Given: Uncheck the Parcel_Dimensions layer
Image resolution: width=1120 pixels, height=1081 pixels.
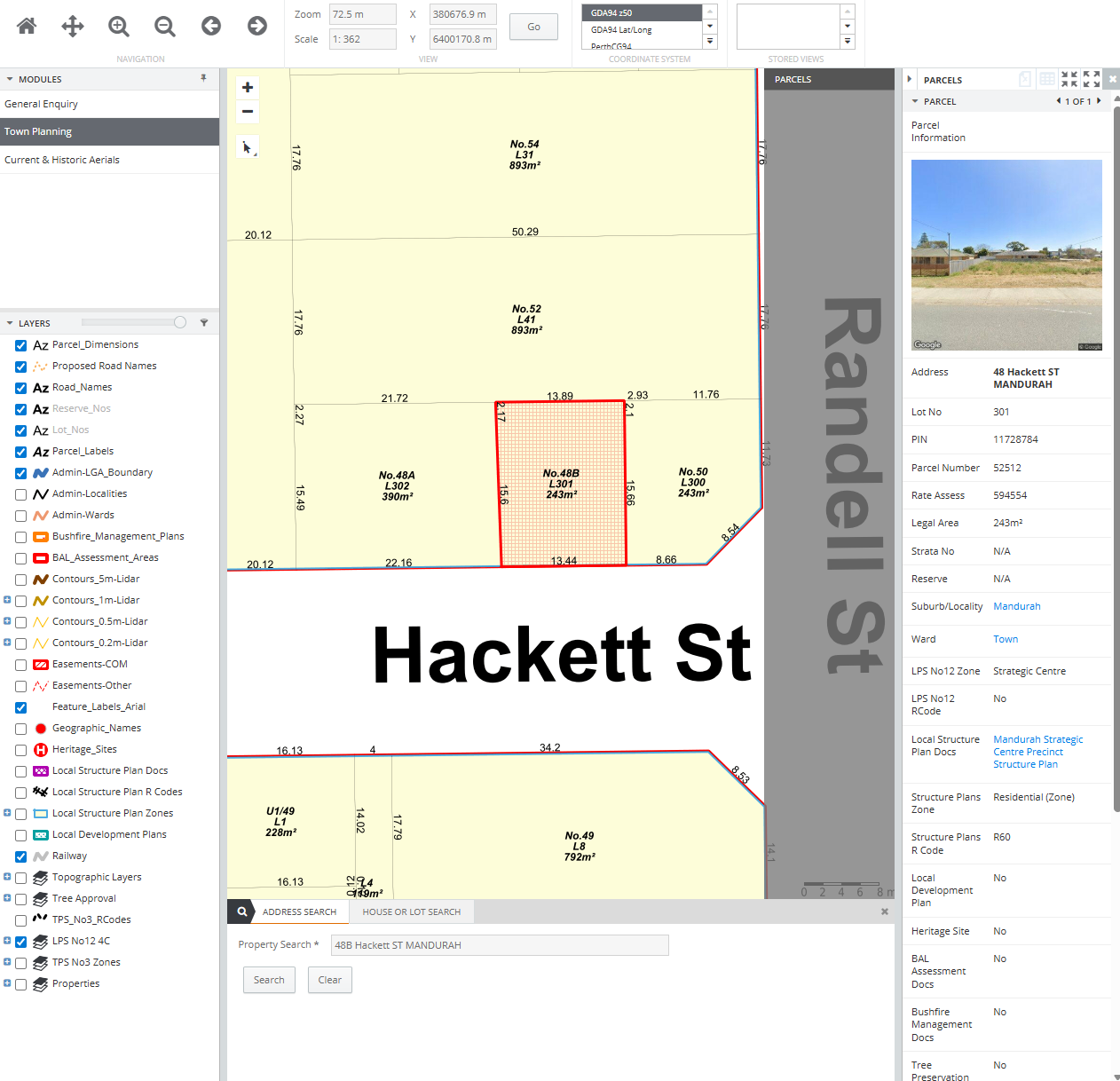Looking at the screenshot, I should (20, 345).
